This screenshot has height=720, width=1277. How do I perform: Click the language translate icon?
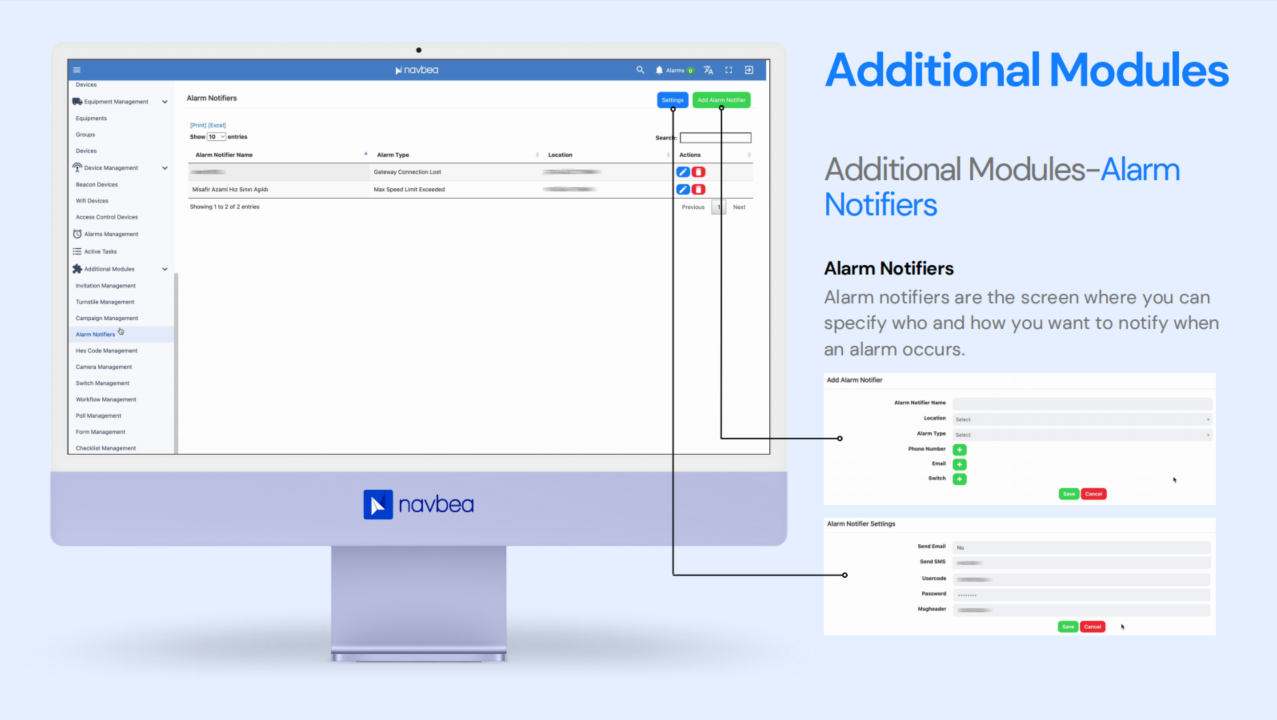[x=708, y=70]
